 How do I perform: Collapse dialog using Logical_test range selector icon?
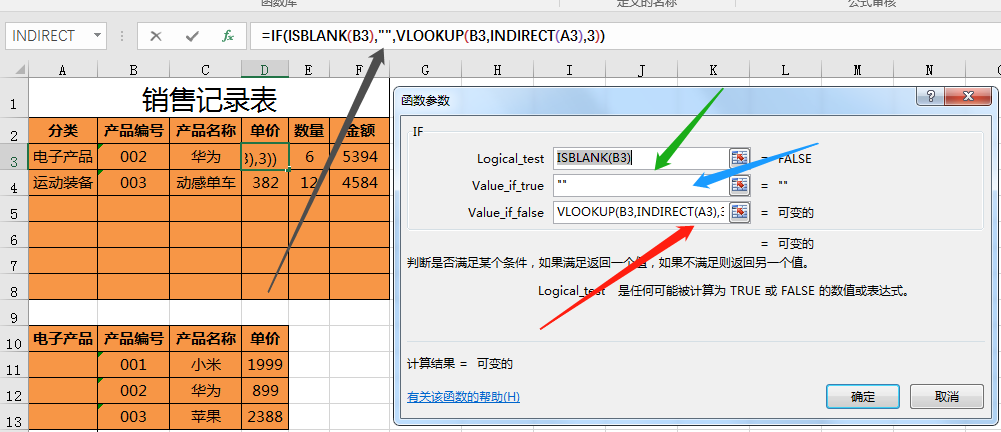pos(740,158)
